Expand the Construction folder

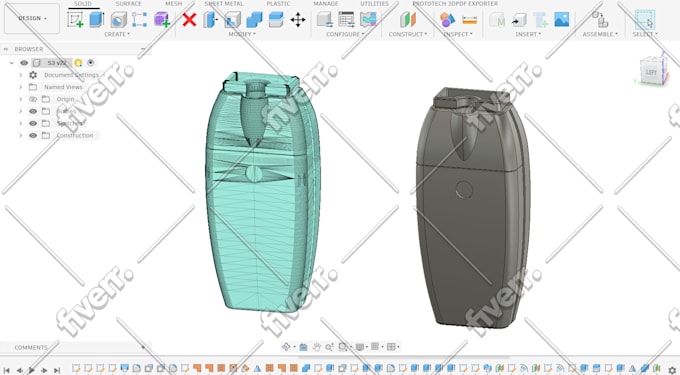[20, 136]
